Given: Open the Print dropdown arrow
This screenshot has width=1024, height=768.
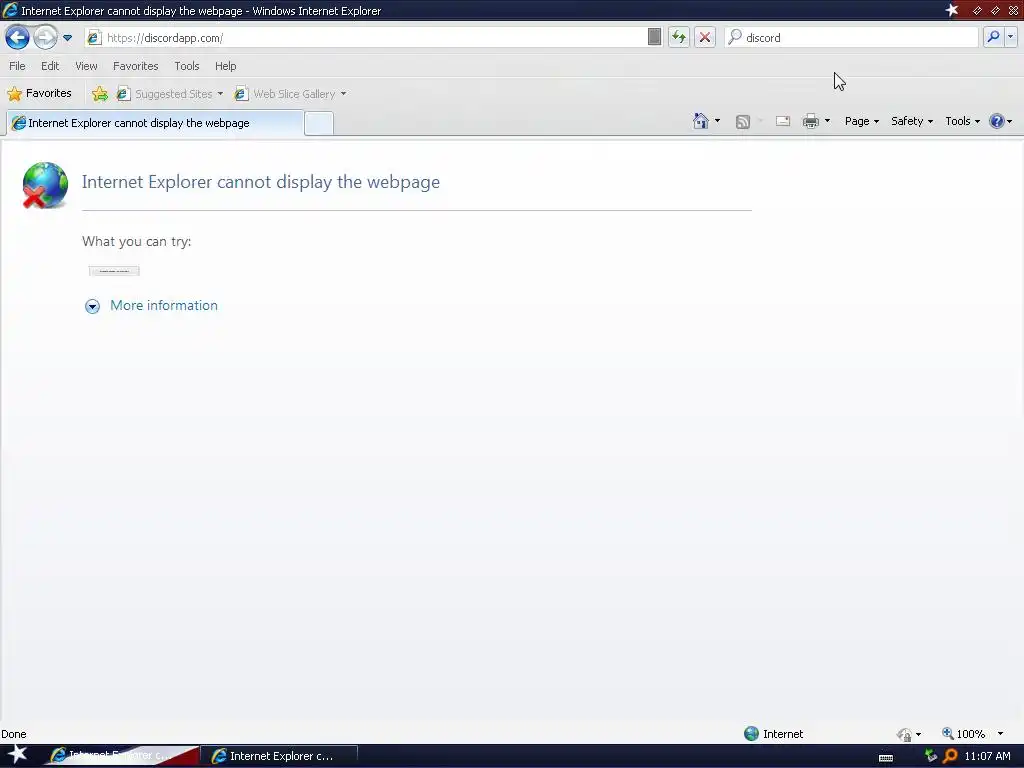Looking at the screenshot, I should point(827,121).
